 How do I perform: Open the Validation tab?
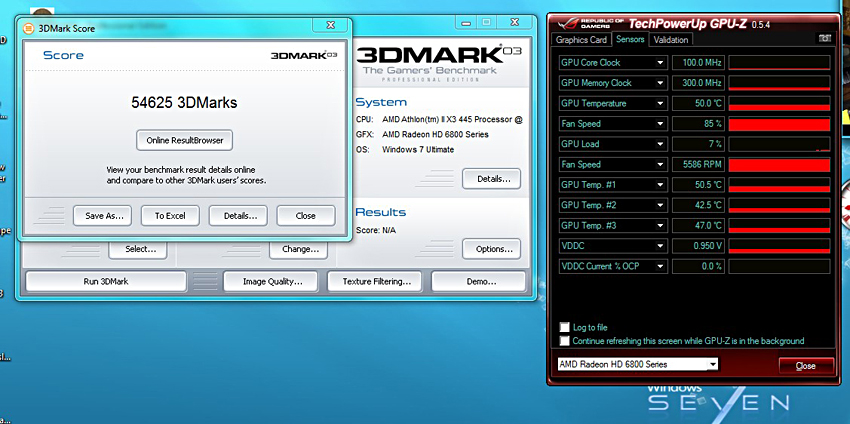[671, 40]
